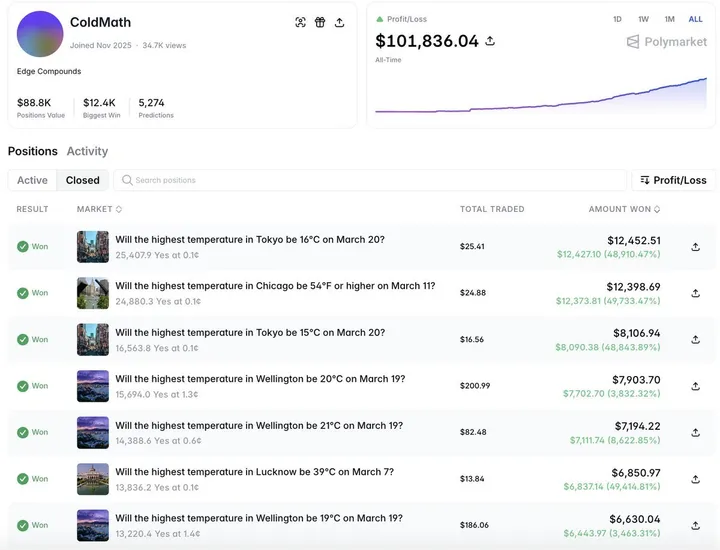The height and width of the screenshot is (550, 720).
Task: Open the Wellington 21°C March 19 market link
Action: [259, 426]
